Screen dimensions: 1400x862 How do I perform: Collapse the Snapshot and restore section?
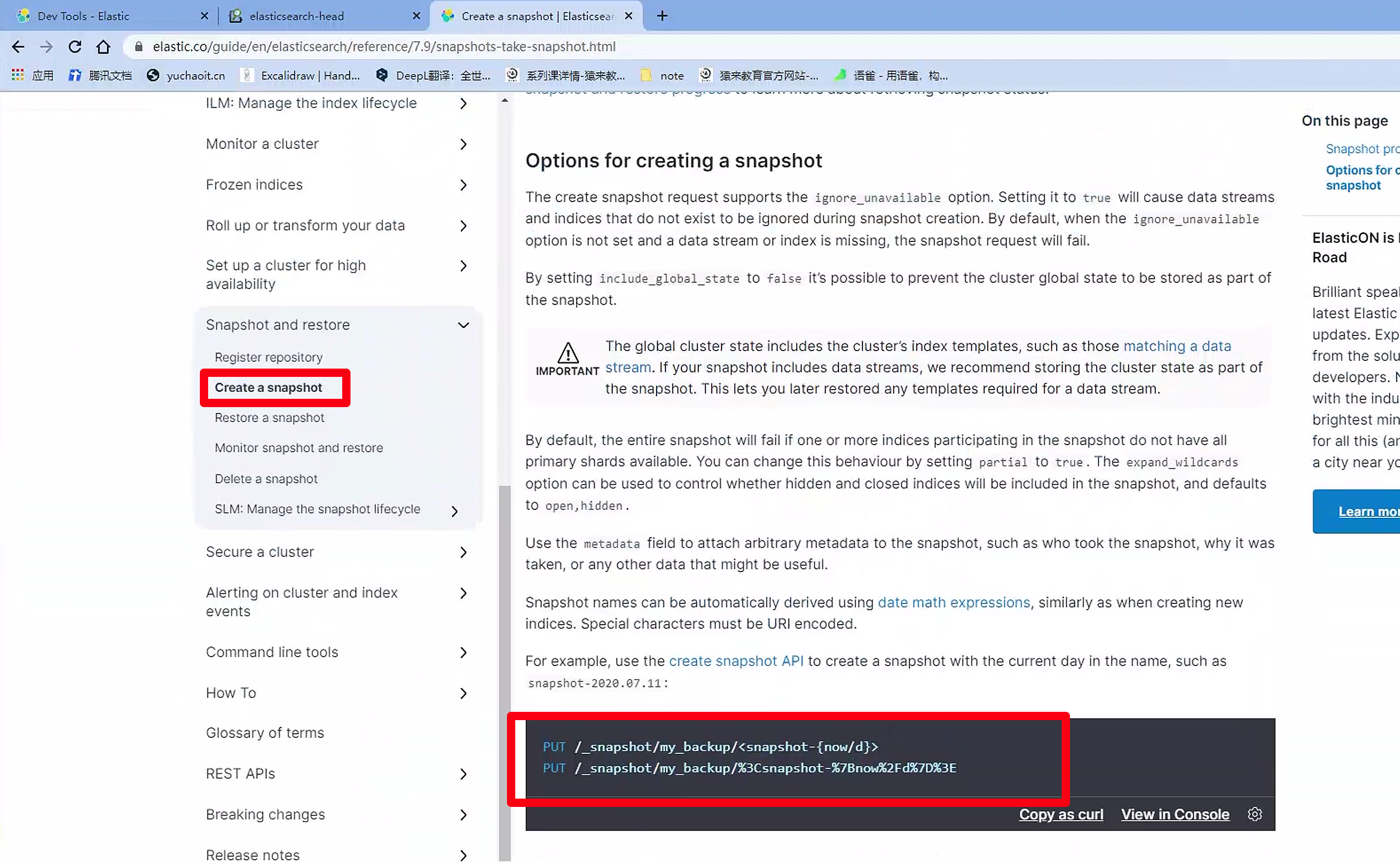pos(464,325)
